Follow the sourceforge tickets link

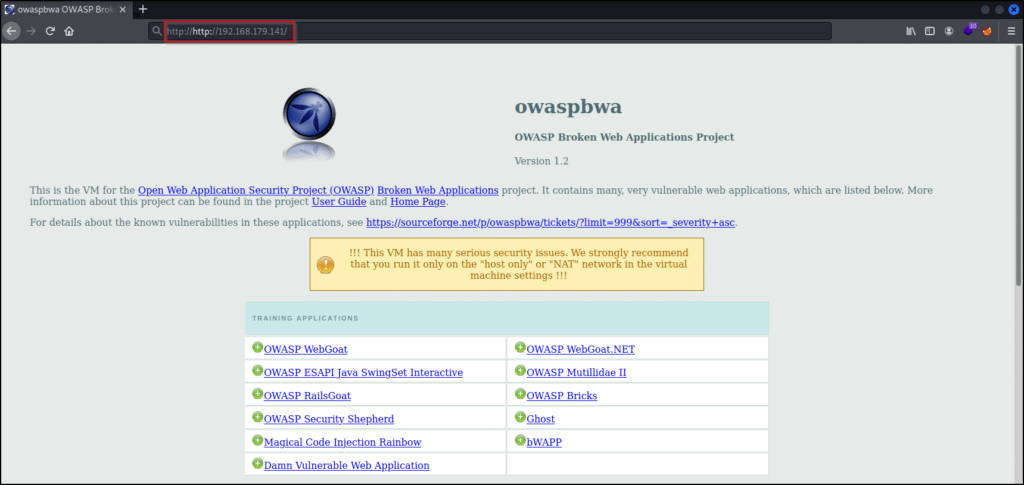tap(551, 222)
